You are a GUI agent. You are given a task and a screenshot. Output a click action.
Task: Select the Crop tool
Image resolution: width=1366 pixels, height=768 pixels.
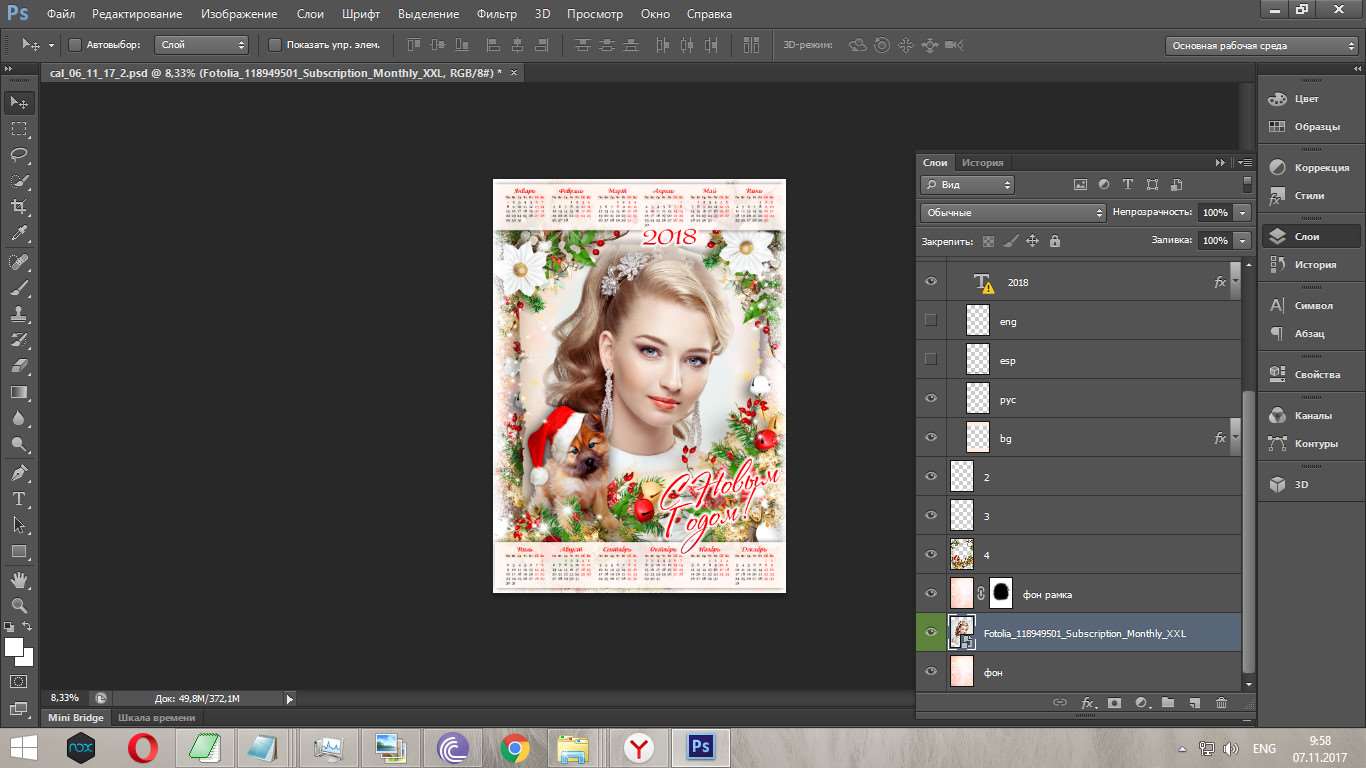[x=19, y=207]
